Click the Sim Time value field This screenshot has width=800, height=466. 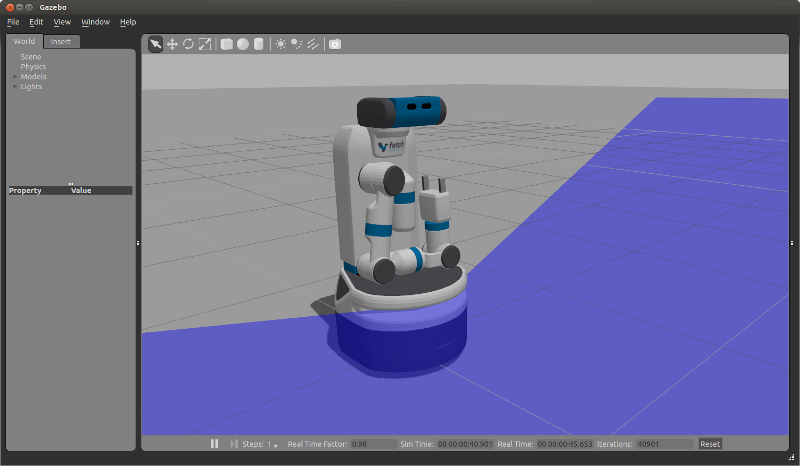[x=465, y=444]
